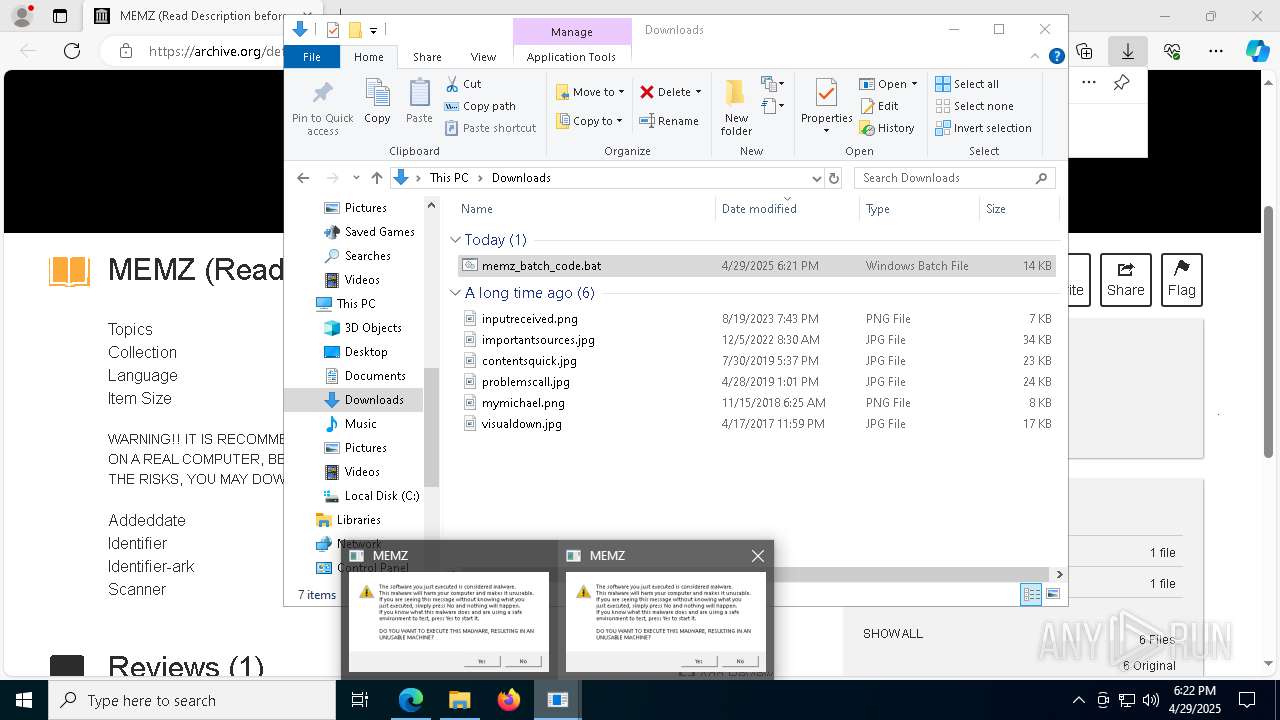Click Paste shortcut command
Viewport: 1280px width, 720px height.
[x=490, y=128]
